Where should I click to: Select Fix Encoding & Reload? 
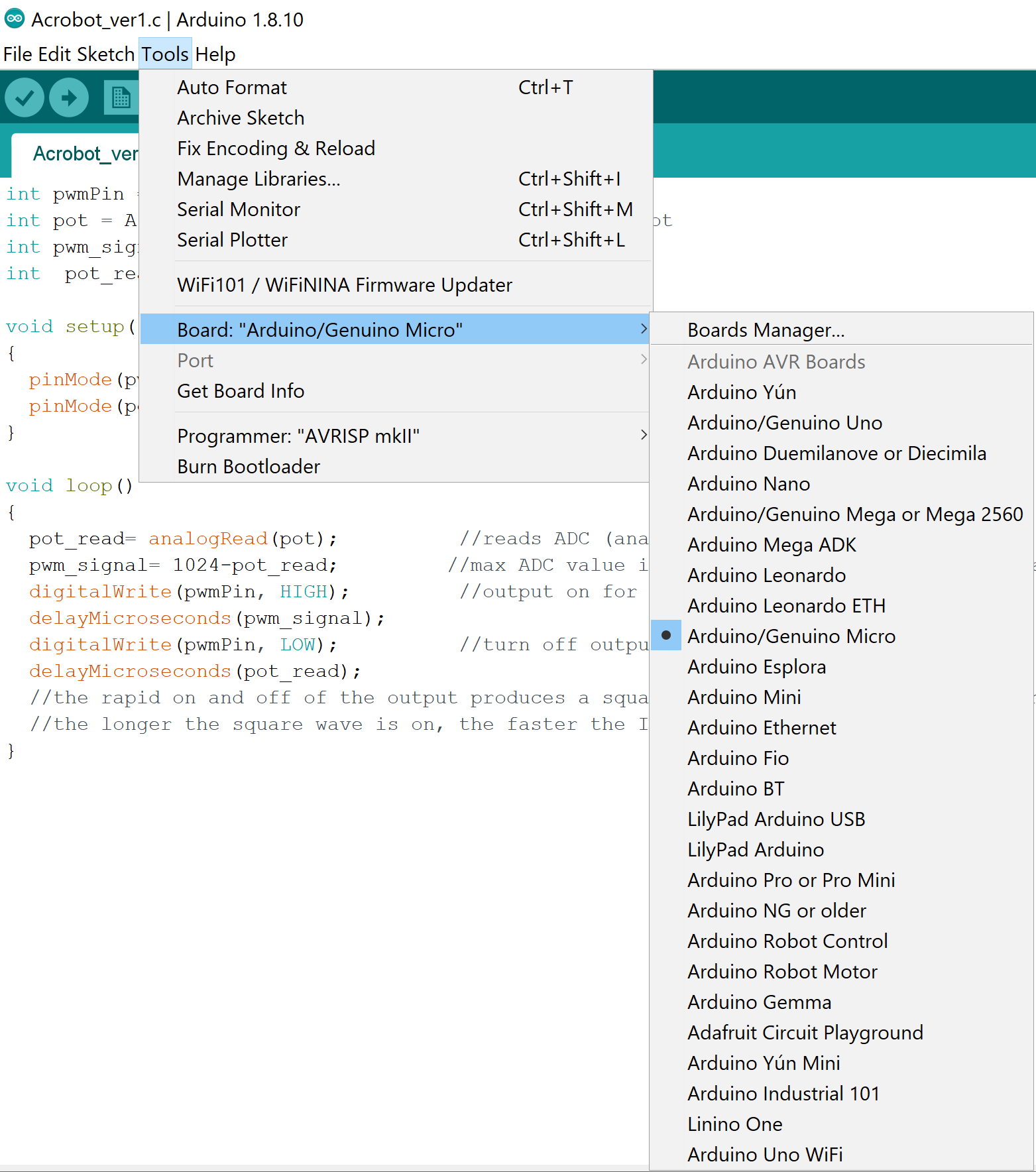tap(395, 148)
